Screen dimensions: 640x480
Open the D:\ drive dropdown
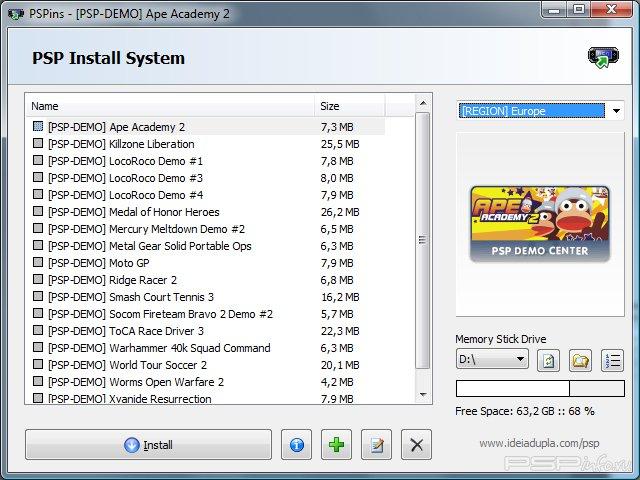[492, 359]
